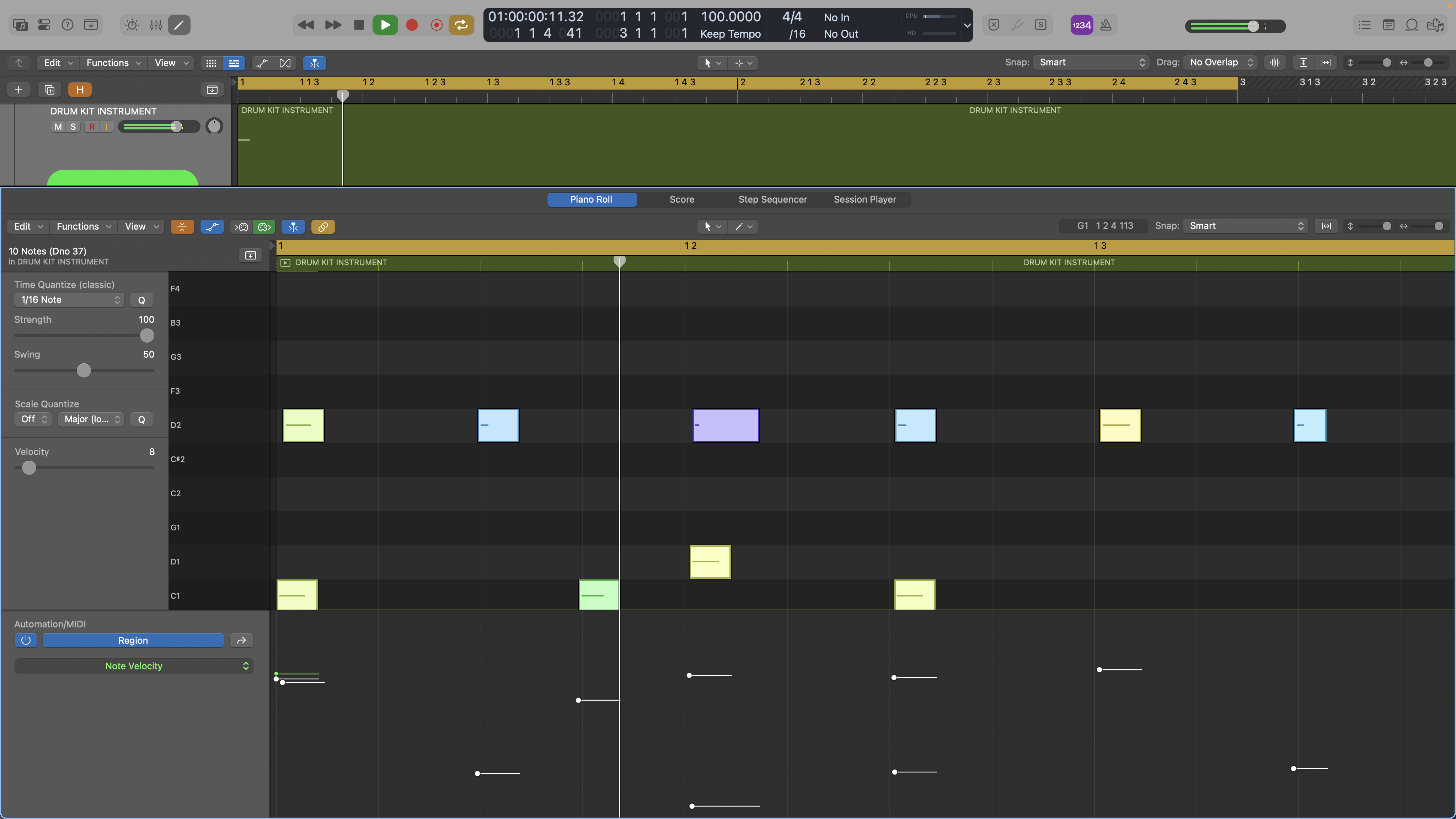Switch to the Piano Roll tab

coord(591,199)
